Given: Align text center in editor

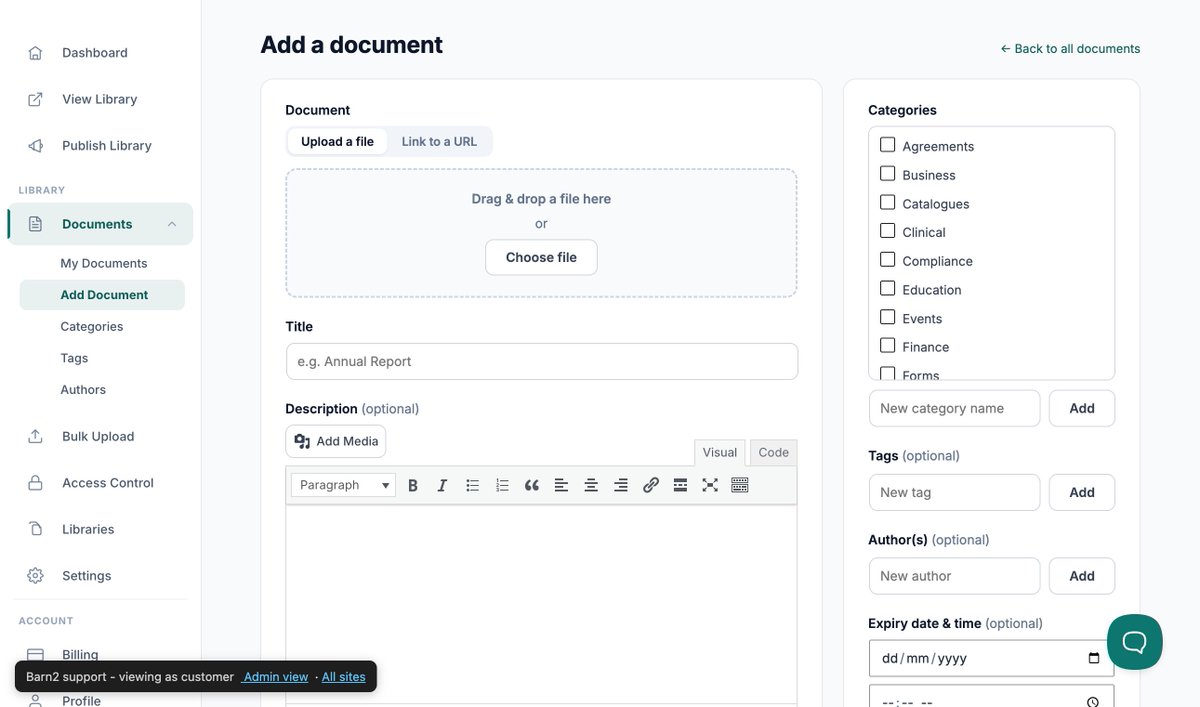Looking at the screenshot, I should [591, 485].
